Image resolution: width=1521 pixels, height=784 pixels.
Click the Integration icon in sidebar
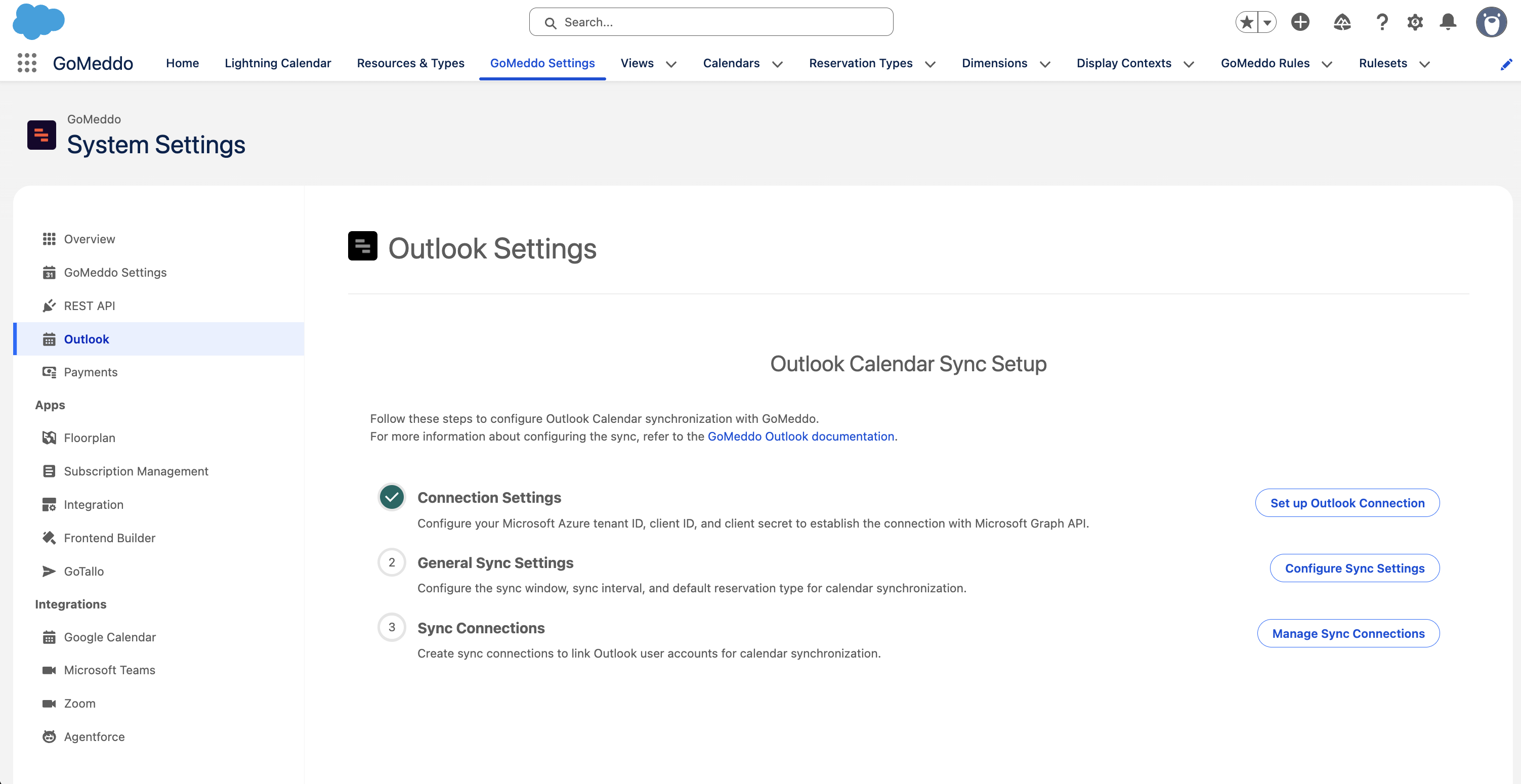[49, 504]
